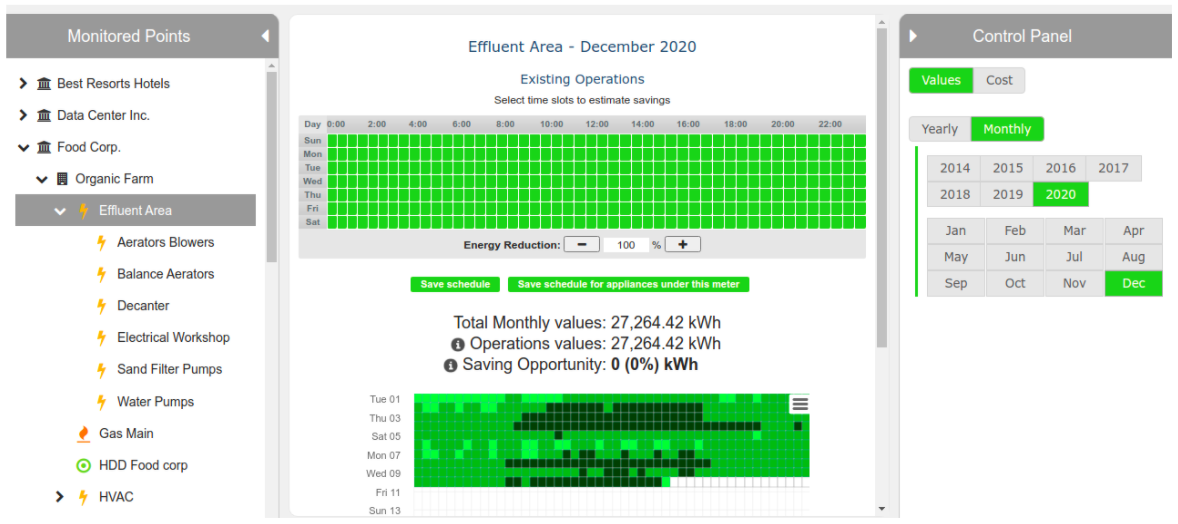Collapse Monitored Points panel with arrow icon
The height and width of the screenshot is (524, 1178).
click(x=265, y=36)
